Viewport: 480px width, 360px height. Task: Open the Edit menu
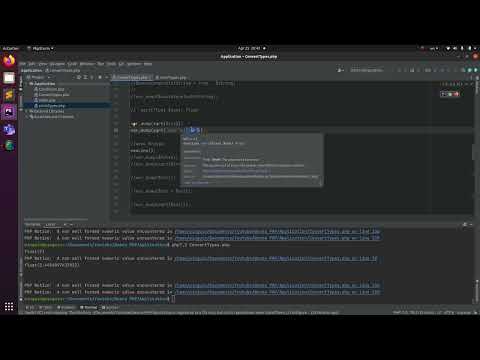(x=32, y=64)
